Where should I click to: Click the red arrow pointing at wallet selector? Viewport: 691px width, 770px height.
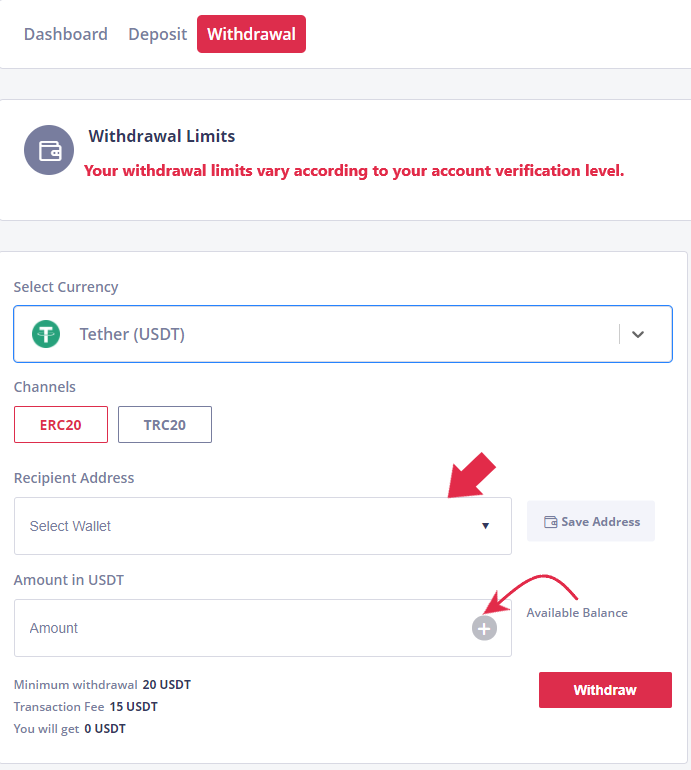(x=472, y=475)
